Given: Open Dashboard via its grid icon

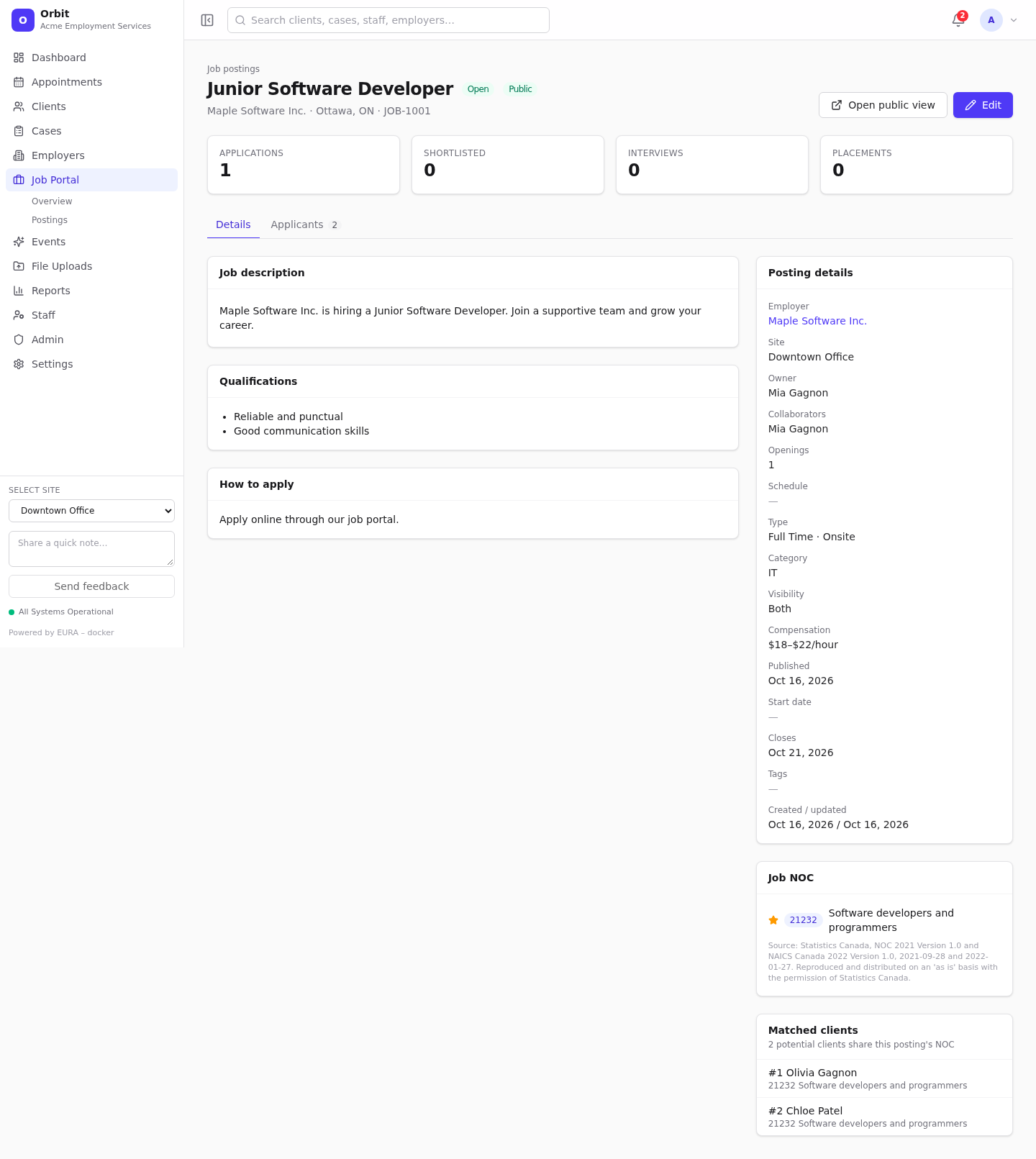Looking at the screenshot, I should click(19, 58).
